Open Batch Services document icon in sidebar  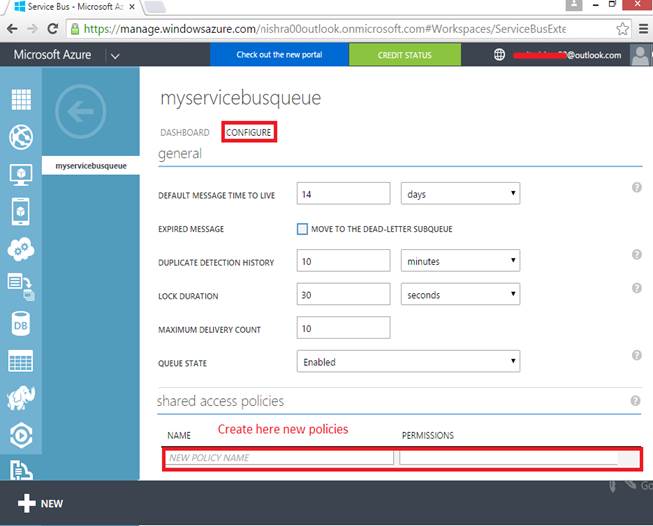click(x=21, y=287)
